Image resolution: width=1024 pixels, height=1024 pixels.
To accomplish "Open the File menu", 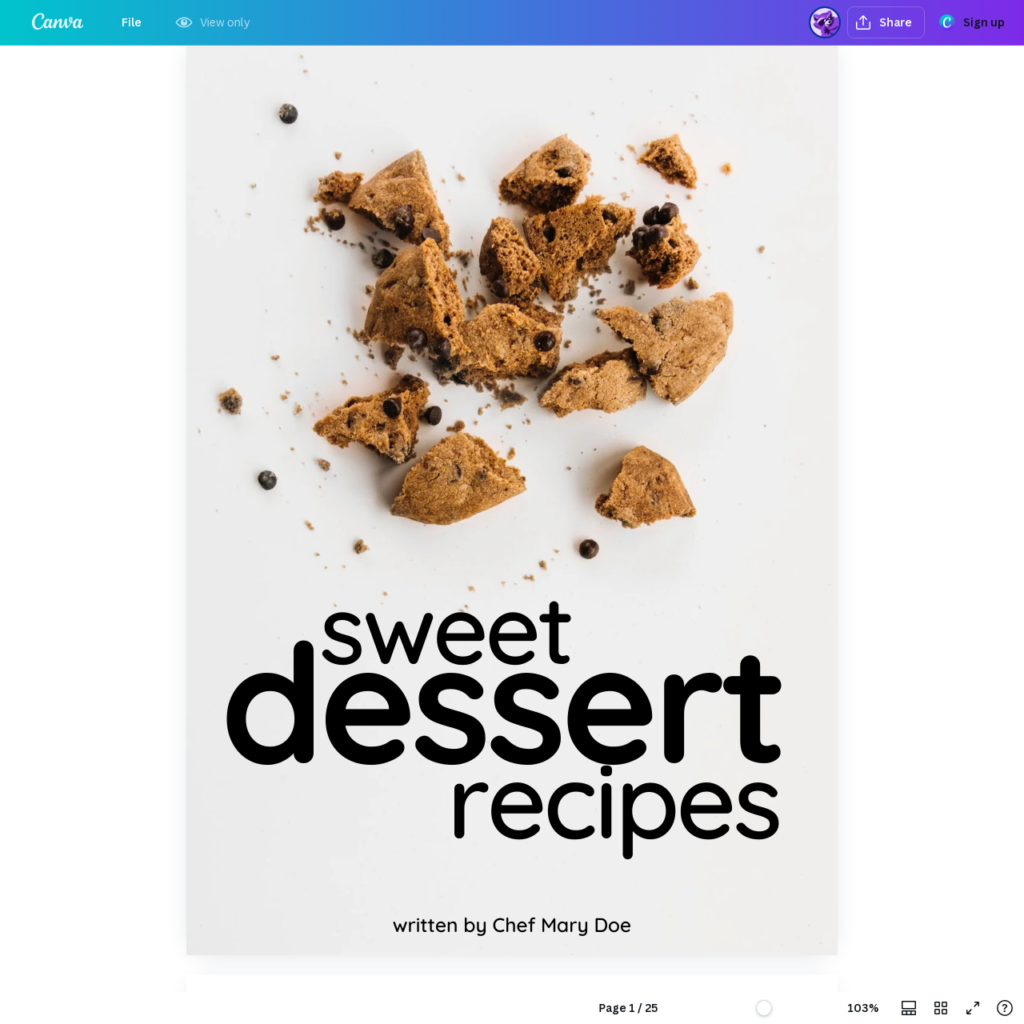I will tap(131, 22).
